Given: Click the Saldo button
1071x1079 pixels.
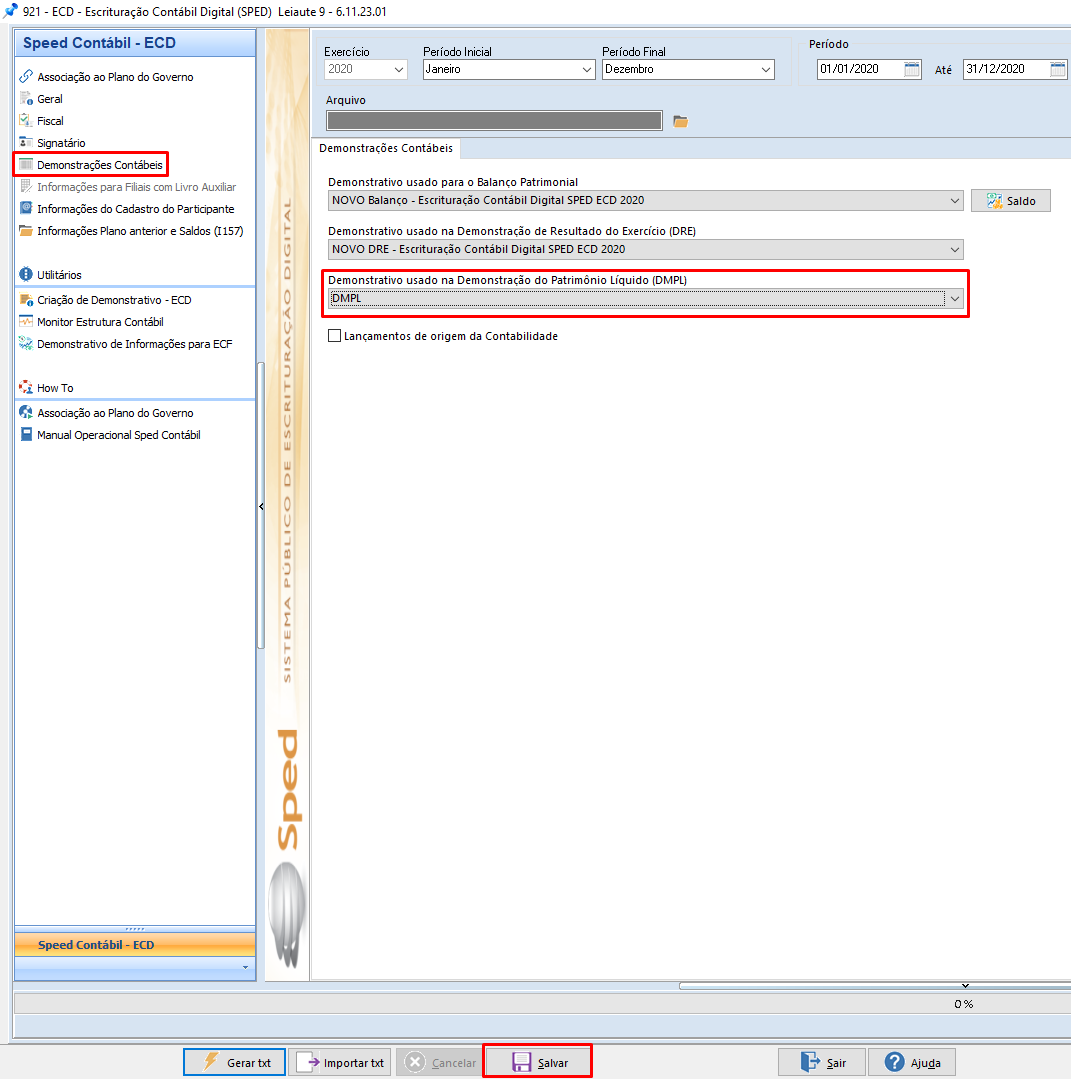Looking at the screenshot, I should [x=1010, y=200].
